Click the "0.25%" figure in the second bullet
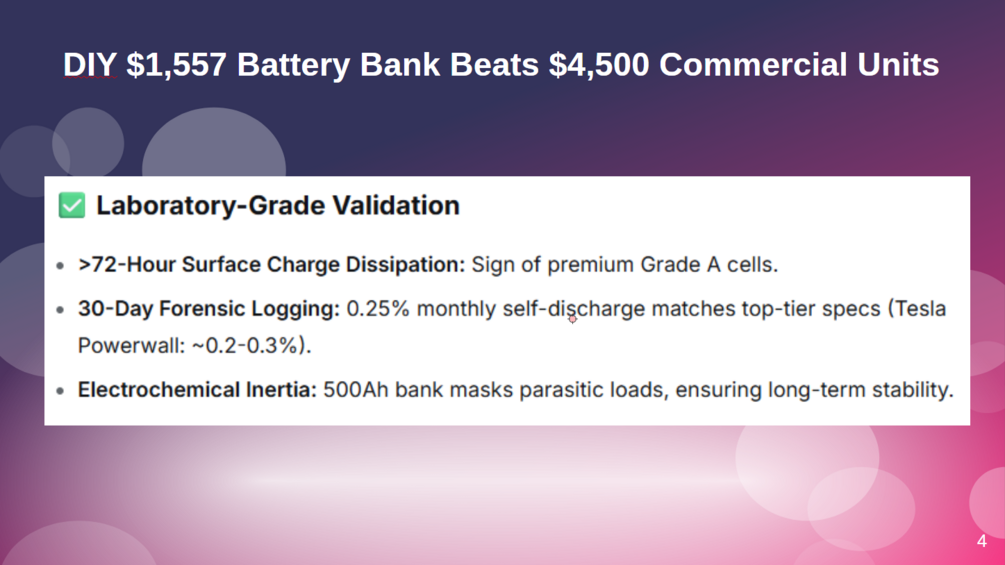This screenshot has width=1005, height=565. point(378,309)
